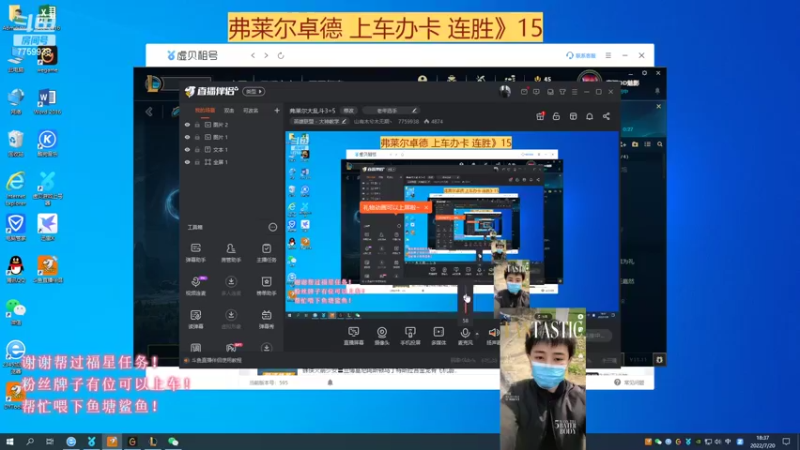
Task: Lock the 文本 1 layer
Action: pyautogui.click(x=197, y=149)
